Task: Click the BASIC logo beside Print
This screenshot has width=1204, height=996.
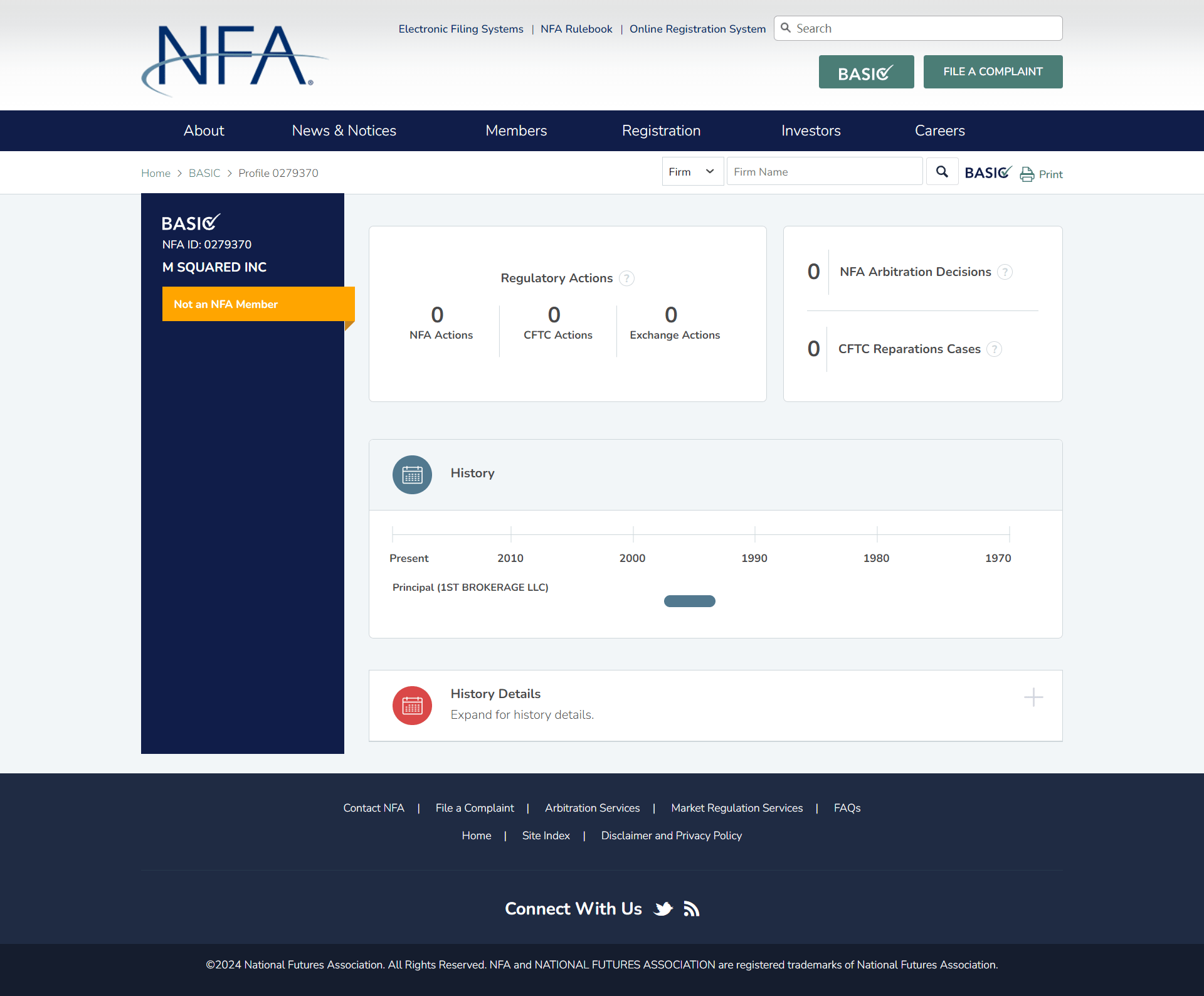Action: 988,172
